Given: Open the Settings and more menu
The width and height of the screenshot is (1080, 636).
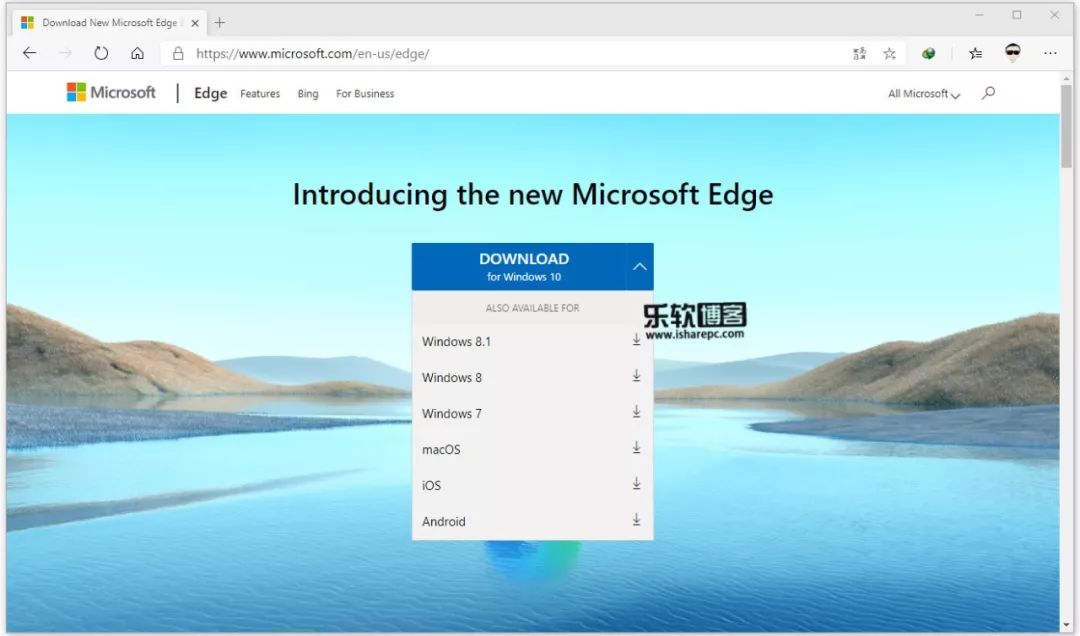Looking at the screenshot, I should coord(1050,53).
